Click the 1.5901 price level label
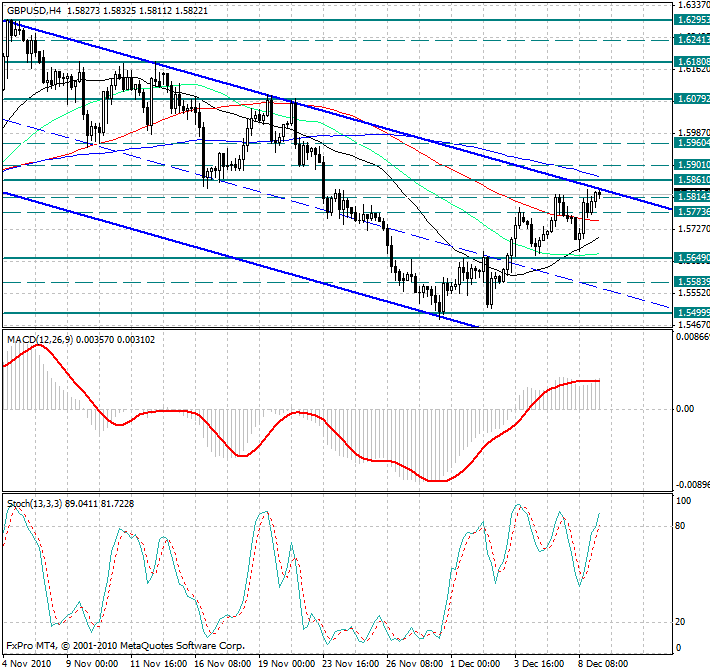This screenshot has width=710, height=671. pos(692,165)
